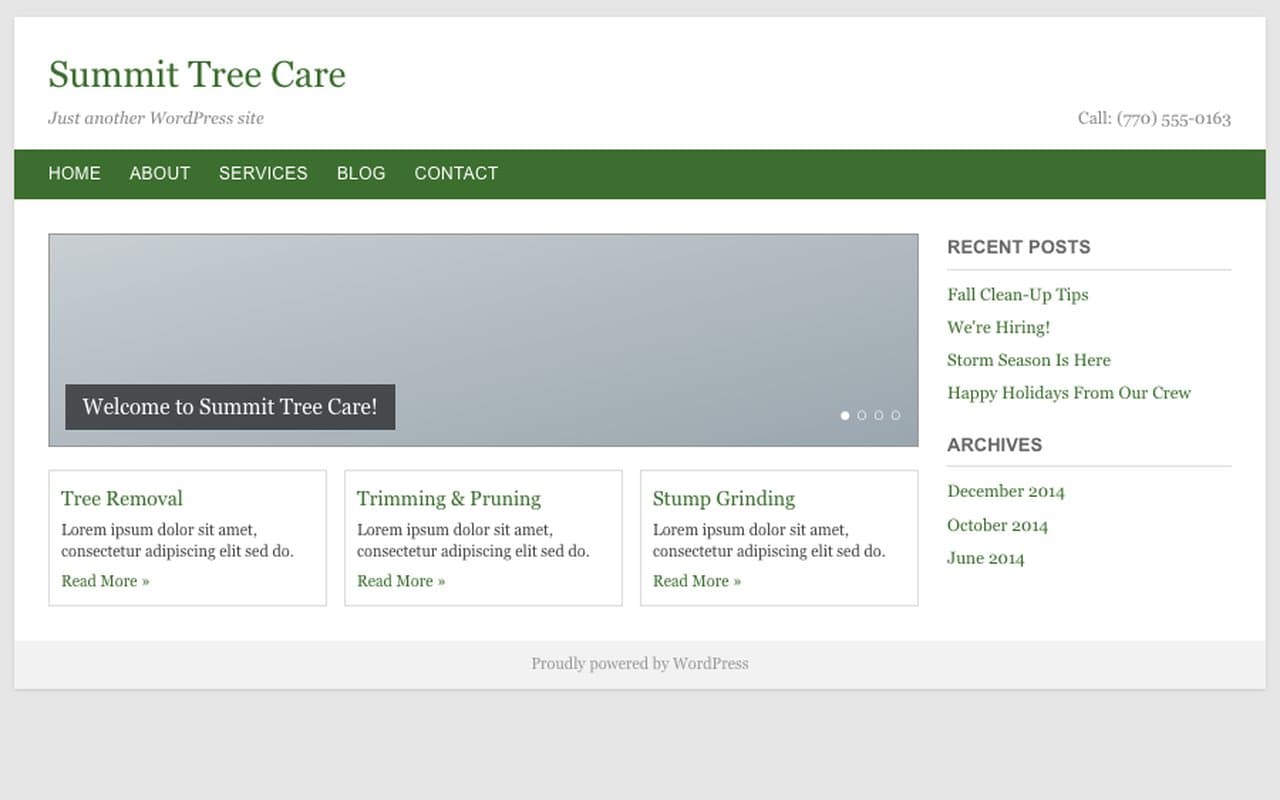
Task: Select the first slider pagination dot
Action: (845, 415)
